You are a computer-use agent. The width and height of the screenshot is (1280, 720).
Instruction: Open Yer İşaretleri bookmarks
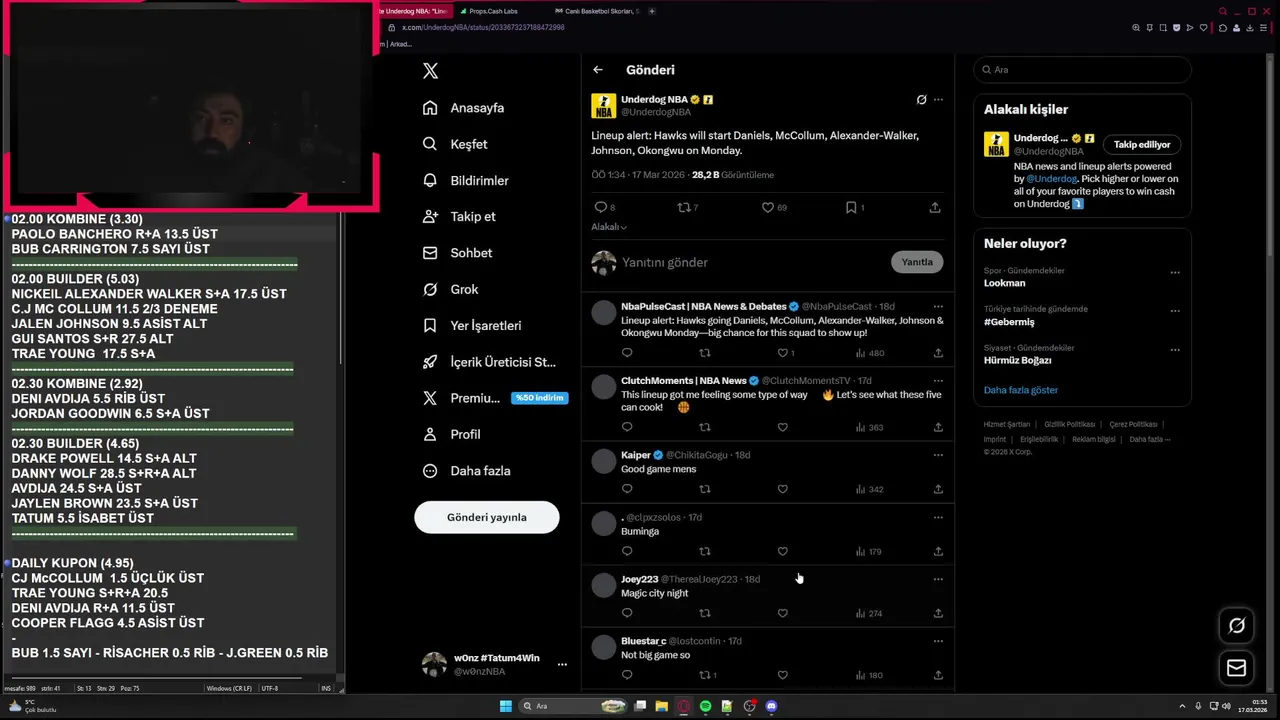click(472, 326)
